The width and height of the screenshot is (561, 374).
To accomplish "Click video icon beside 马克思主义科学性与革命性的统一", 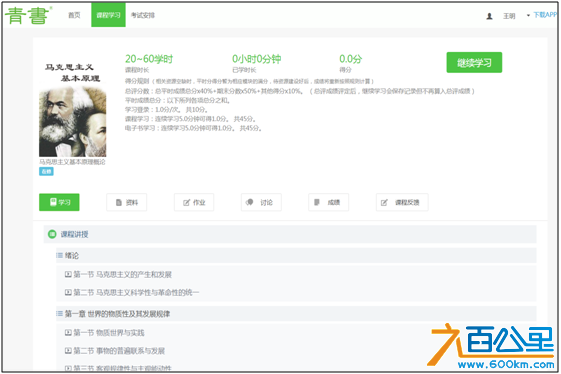I will (68, 292).
